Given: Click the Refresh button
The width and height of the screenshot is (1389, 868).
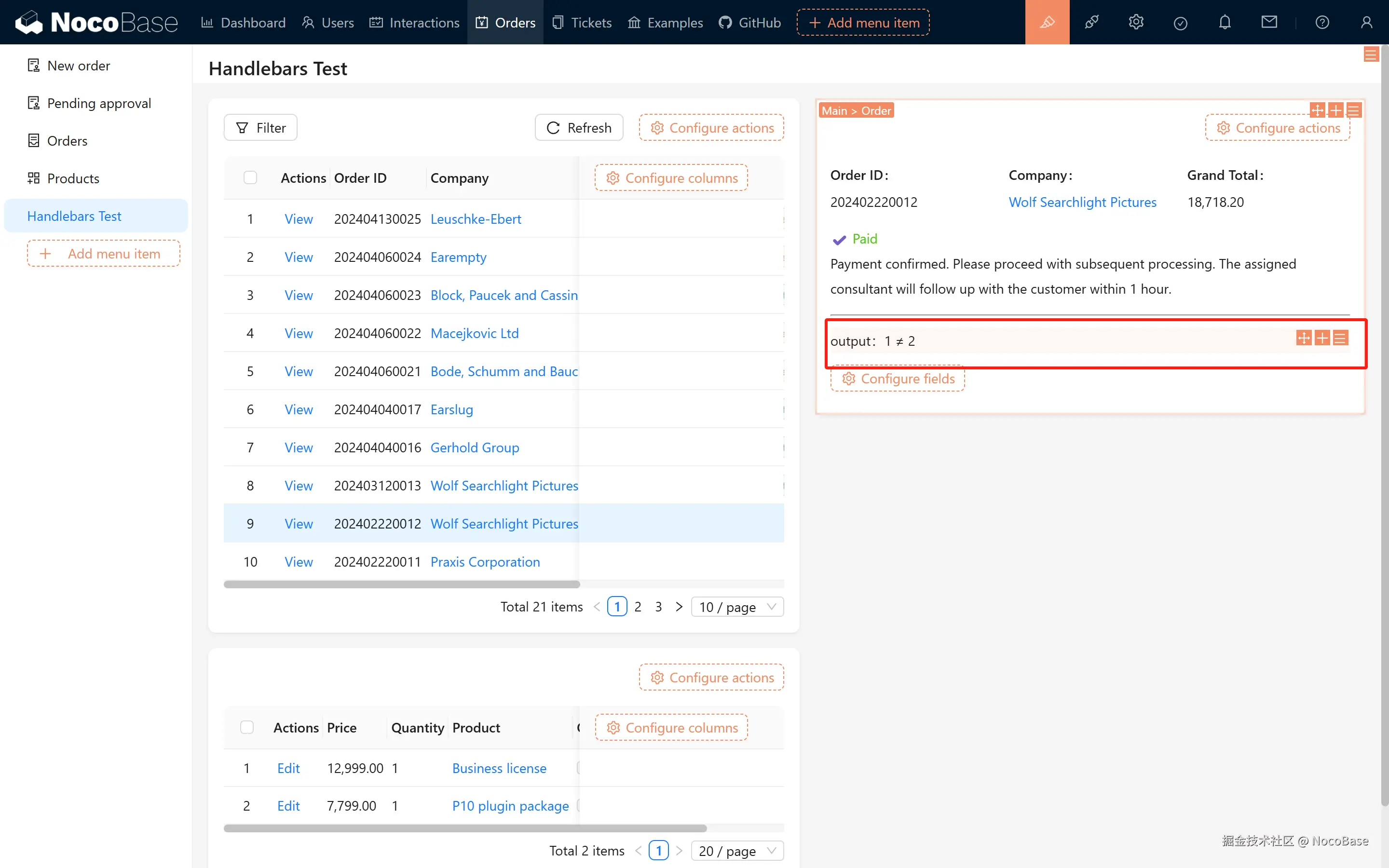Looking at the screenshot, I should click(x=579, y=127).
